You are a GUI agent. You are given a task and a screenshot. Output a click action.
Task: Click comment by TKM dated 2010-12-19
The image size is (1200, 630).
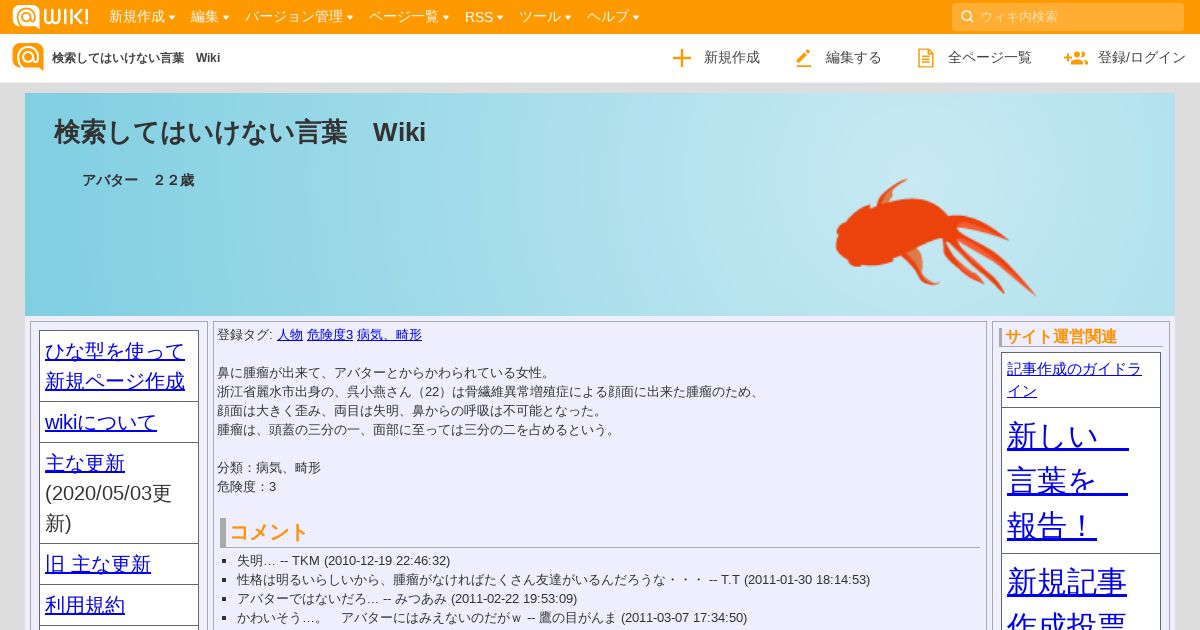[343, 561]
